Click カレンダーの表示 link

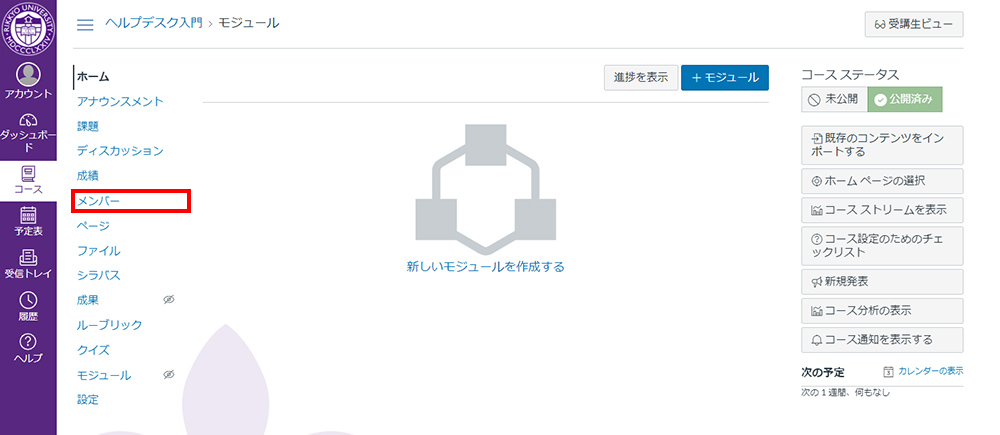pos(923,371)
